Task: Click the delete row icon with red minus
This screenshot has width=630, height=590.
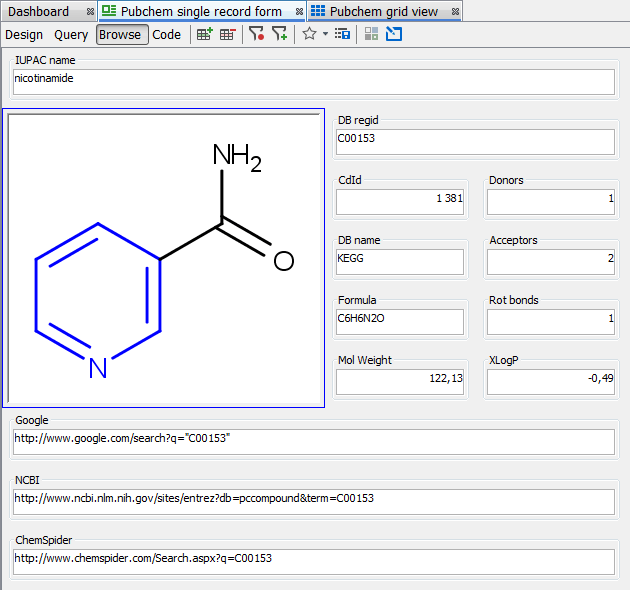Action: click(228, 34)
